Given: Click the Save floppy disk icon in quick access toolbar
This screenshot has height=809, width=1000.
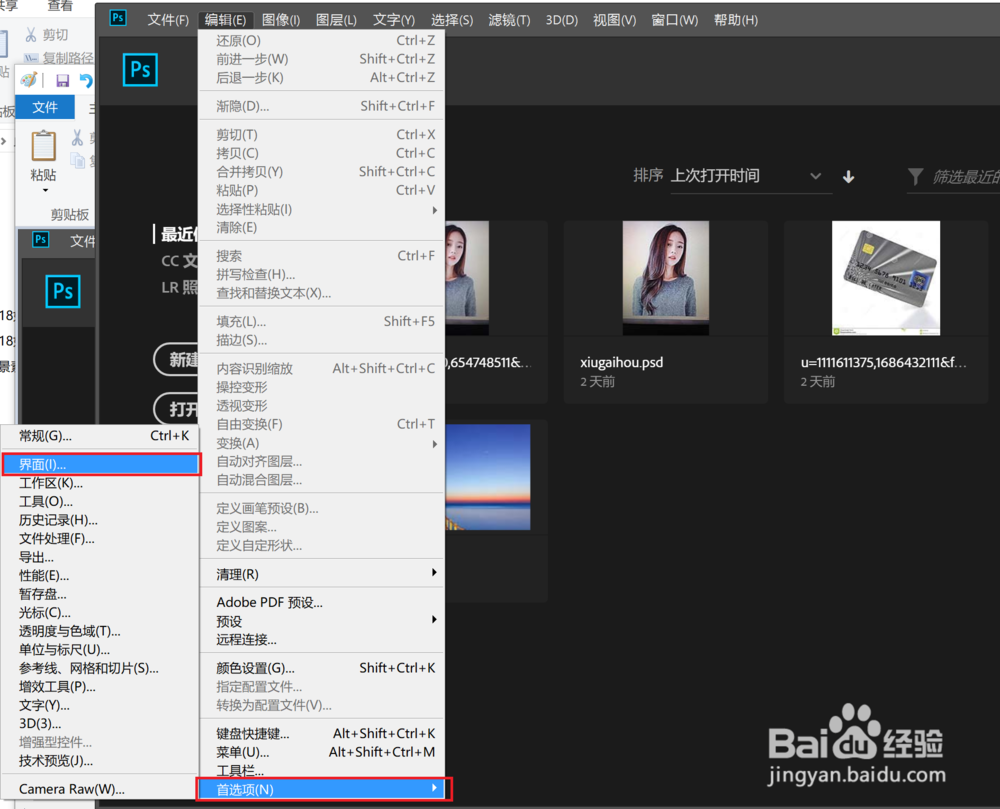Looking at the screenshot, I should click(62, 80).
